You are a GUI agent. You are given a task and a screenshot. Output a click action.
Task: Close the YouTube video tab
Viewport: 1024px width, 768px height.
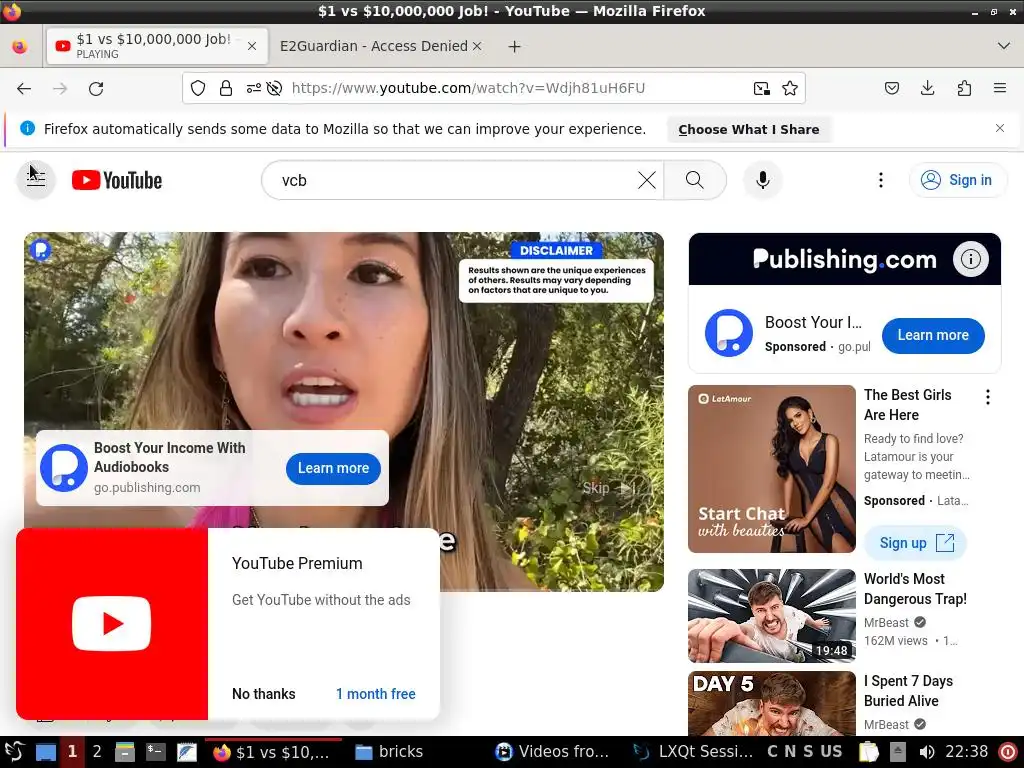[252, 46]
